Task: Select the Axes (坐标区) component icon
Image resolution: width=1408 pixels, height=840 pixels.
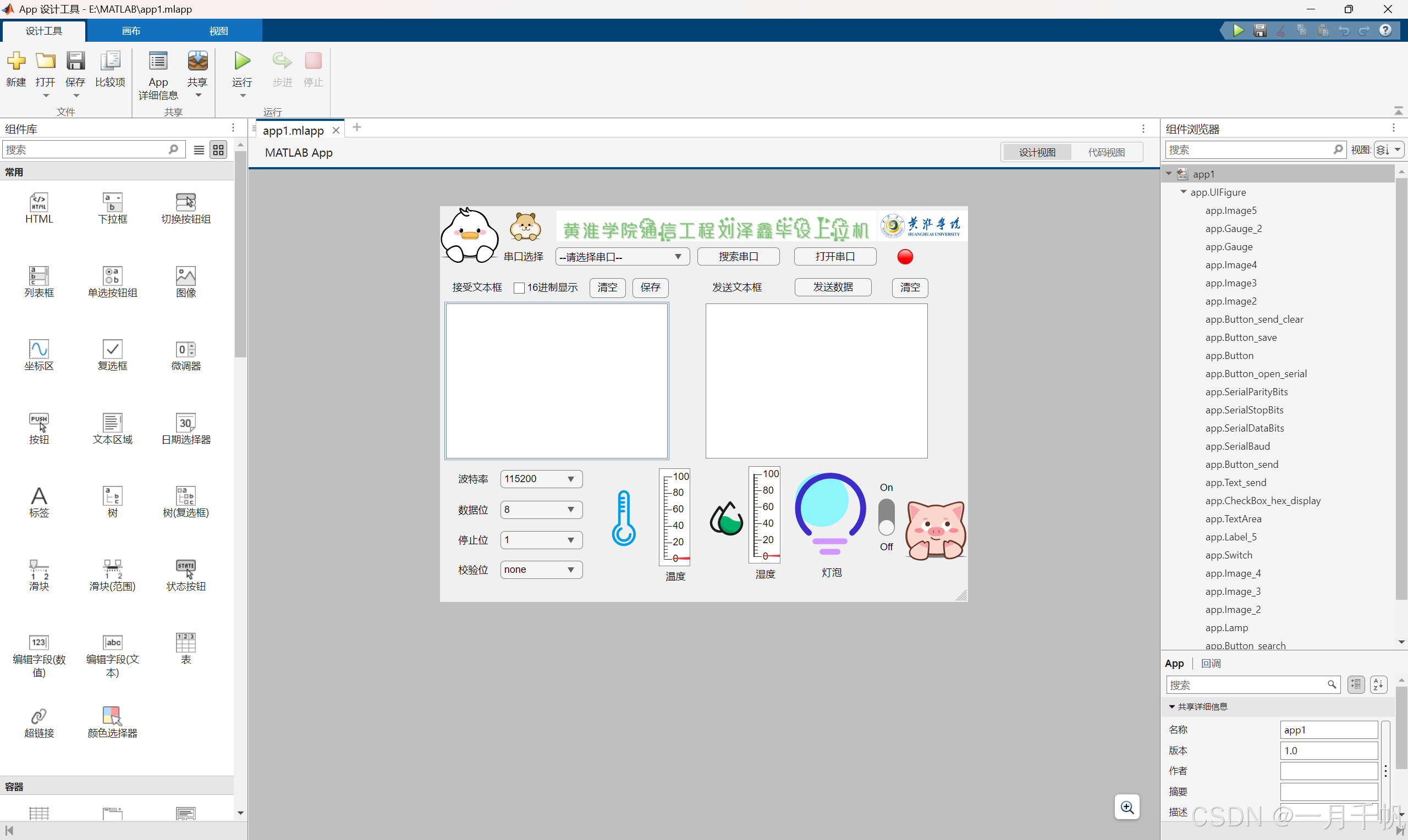Action: [39, 349]
